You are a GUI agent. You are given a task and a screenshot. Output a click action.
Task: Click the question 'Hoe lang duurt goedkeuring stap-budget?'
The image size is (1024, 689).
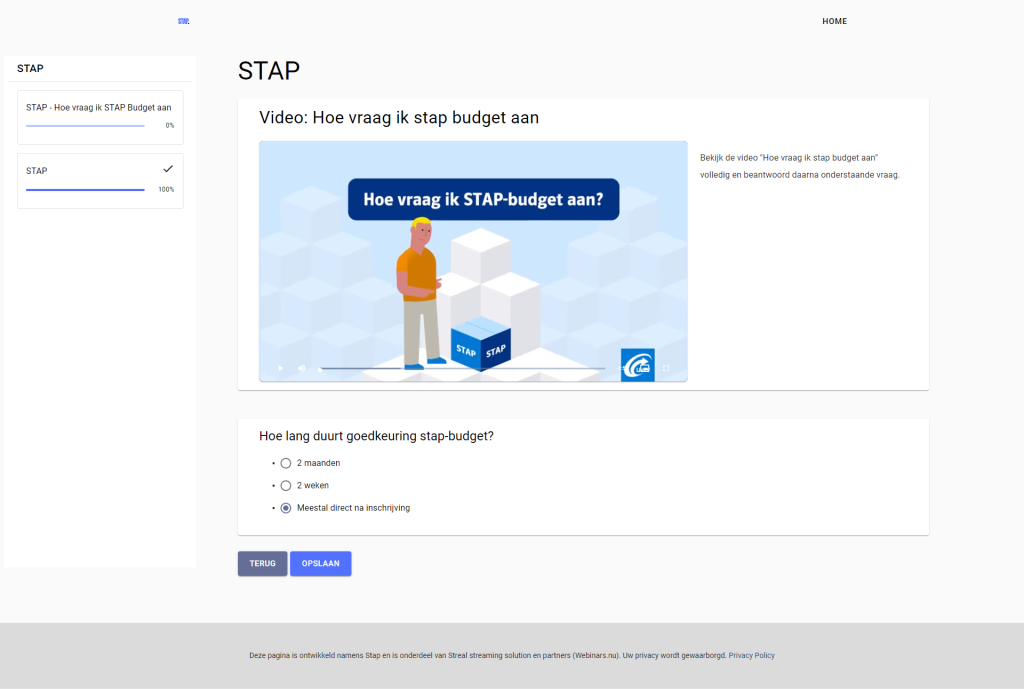[x=376, y=436]
